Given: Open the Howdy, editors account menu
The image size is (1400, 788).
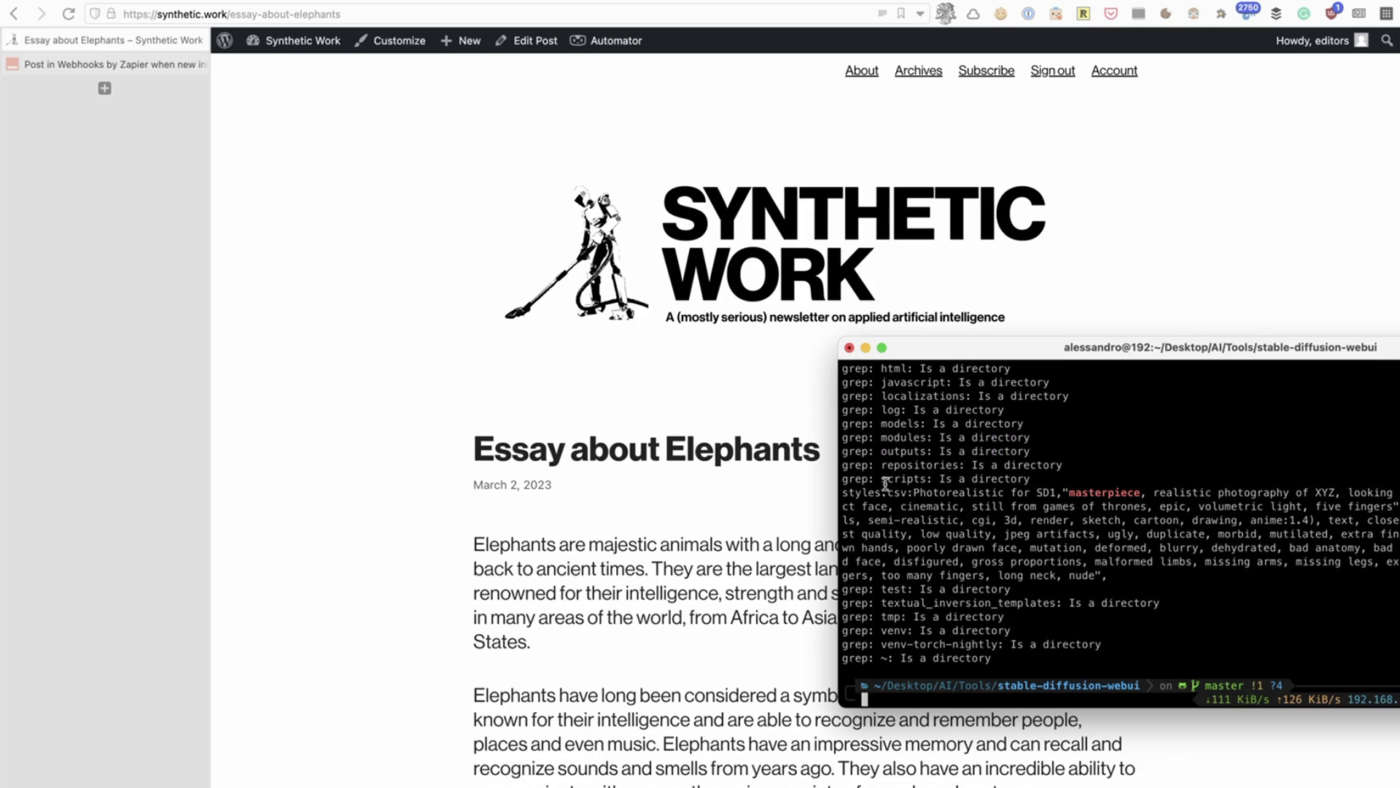Looking at the screenshot, I should click(1320, 41).
